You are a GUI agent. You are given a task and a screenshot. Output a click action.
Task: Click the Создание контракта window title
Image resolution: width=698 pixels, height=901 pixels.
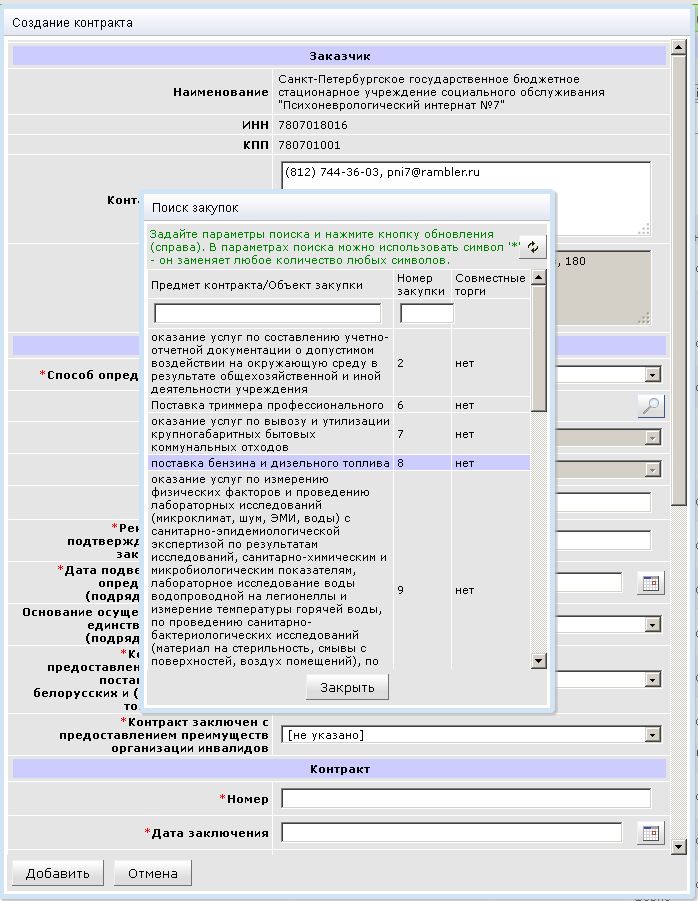coord(72,23)
